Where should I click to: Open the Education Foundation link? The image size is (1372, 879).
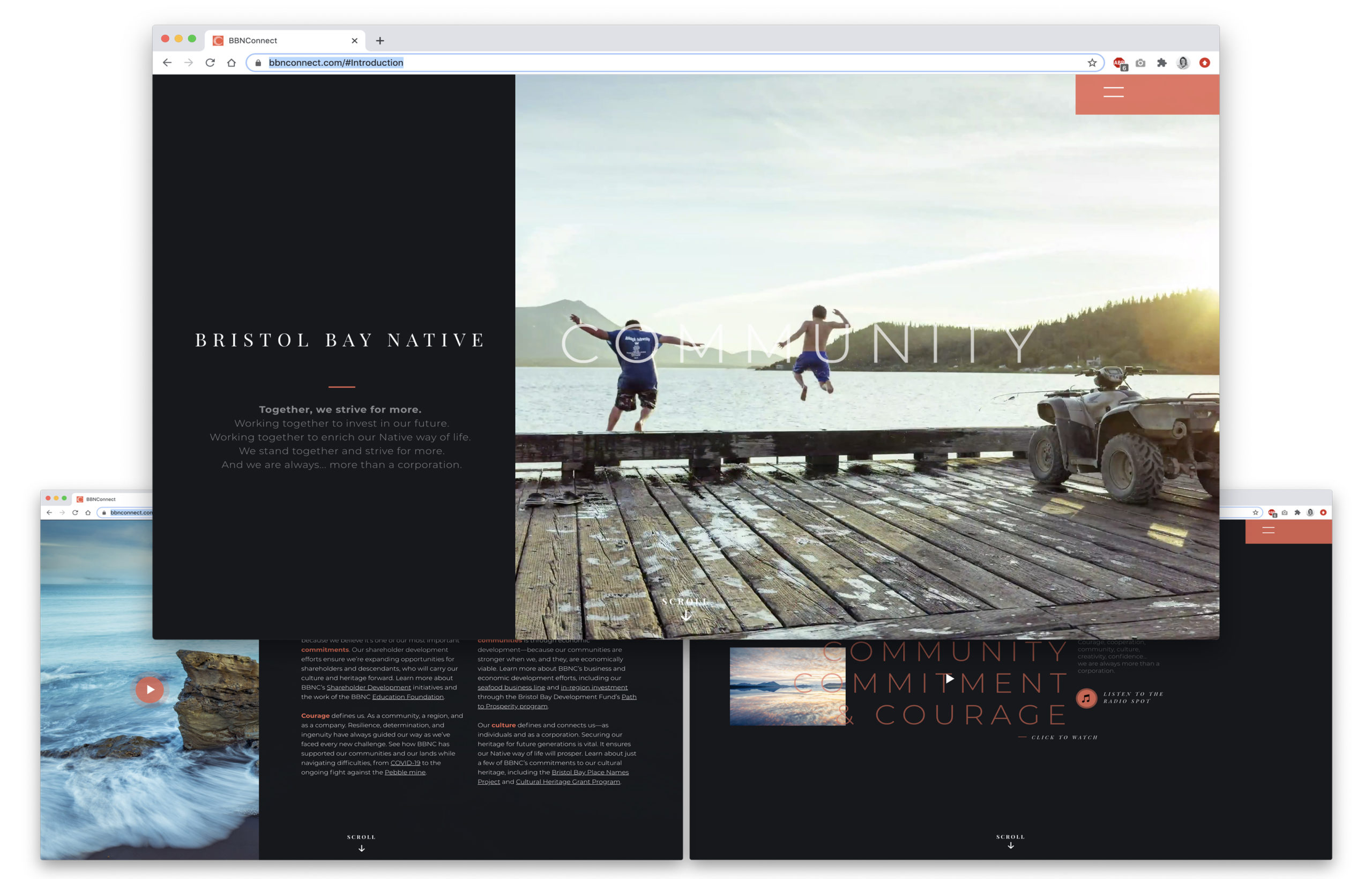(407, 697)
